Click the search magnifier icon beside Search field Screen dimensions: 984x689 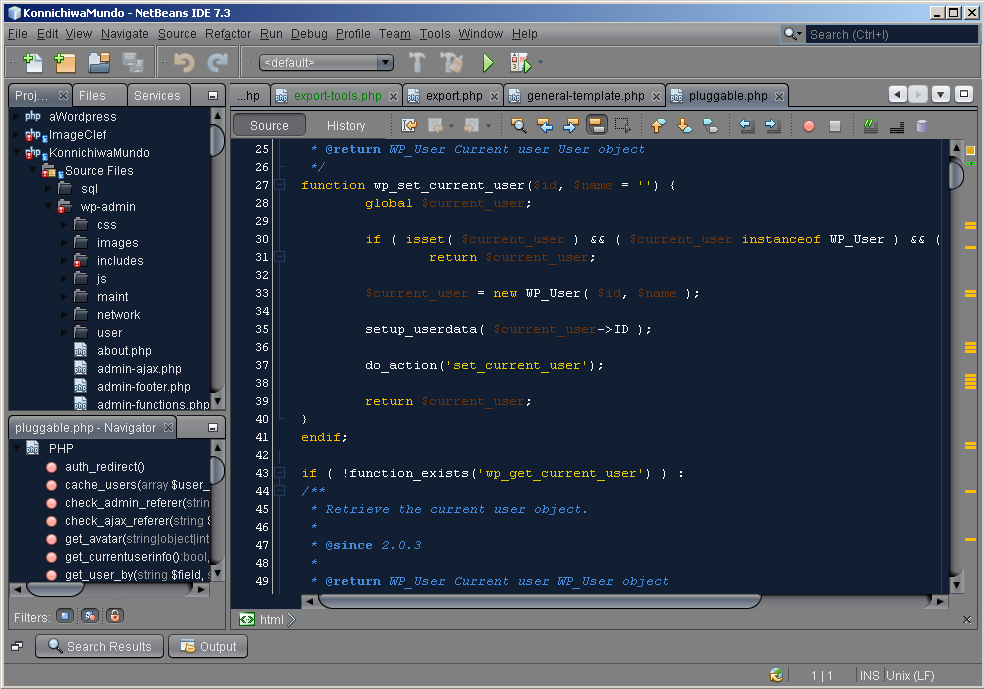tap(790, 34)
